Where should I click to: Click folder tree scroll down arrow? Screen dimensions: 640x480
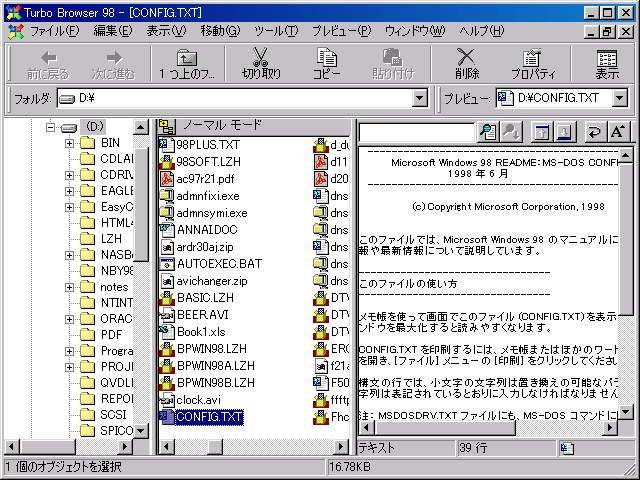pyautogui.click(x=141, y=430)
